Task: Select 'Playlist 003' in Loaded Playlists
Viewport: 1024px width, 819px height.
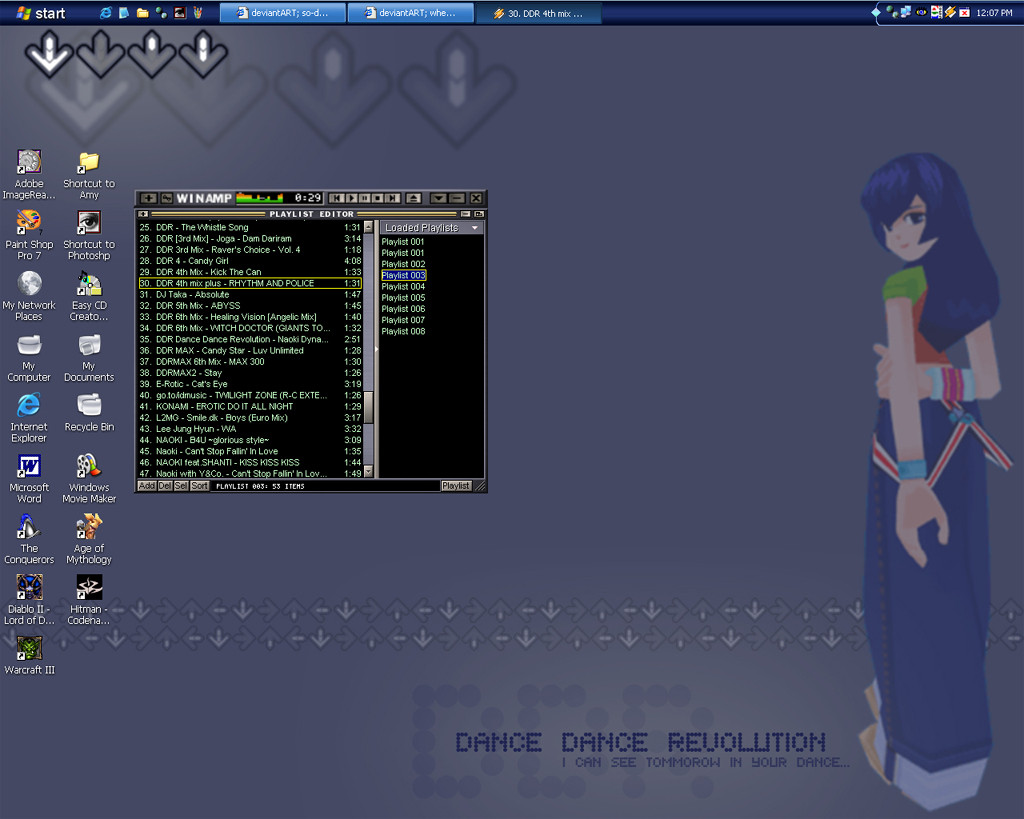Action: point(403,275)
